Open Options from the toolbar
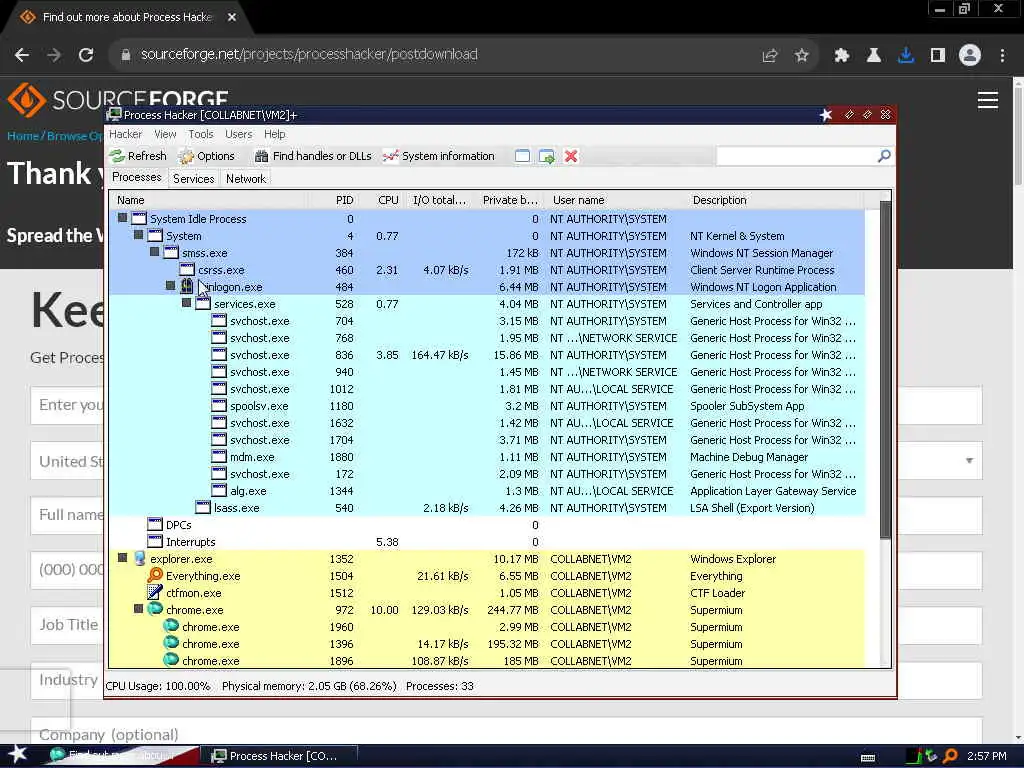The height and width of the screenshot is (768, 1024). pyautogui.click(x=206, y=156)
